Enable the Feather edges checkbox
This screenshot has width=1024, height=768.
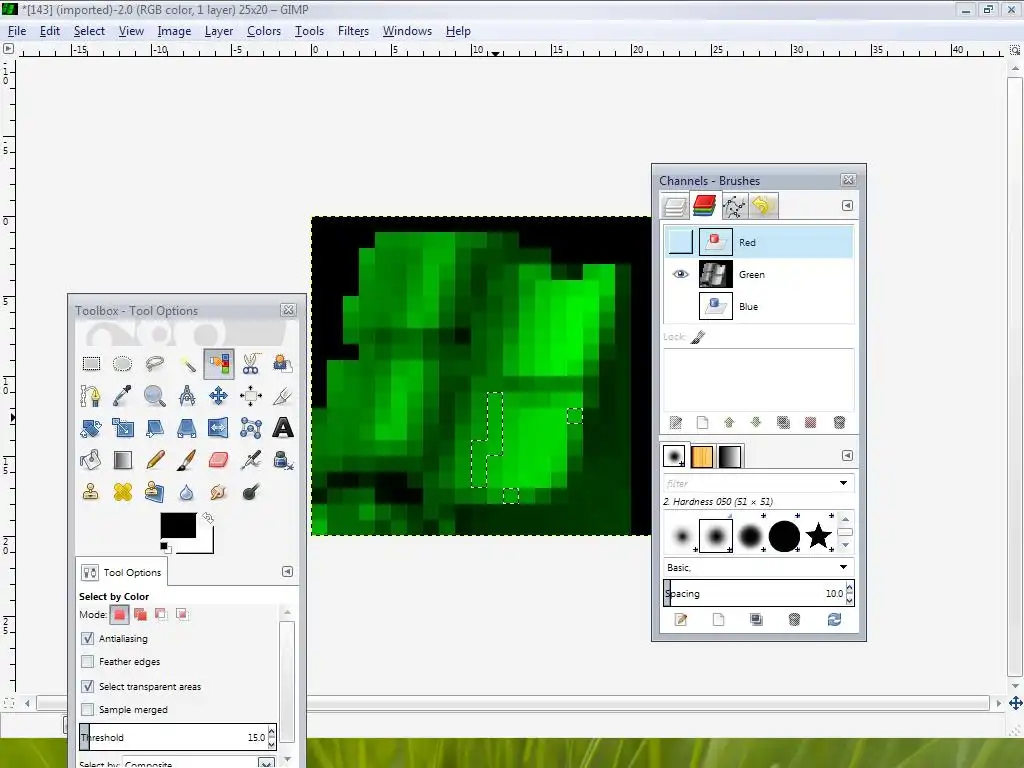coord(88,662)
